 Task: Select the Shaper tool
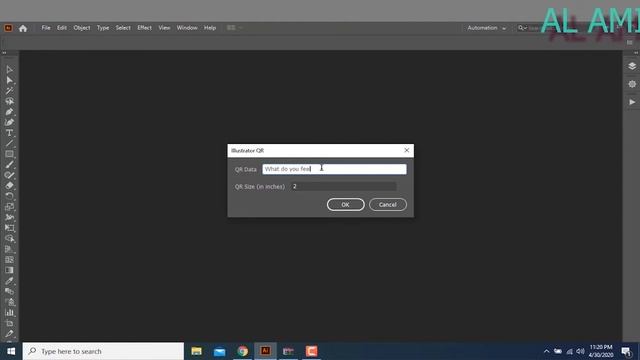click(9, 176)
